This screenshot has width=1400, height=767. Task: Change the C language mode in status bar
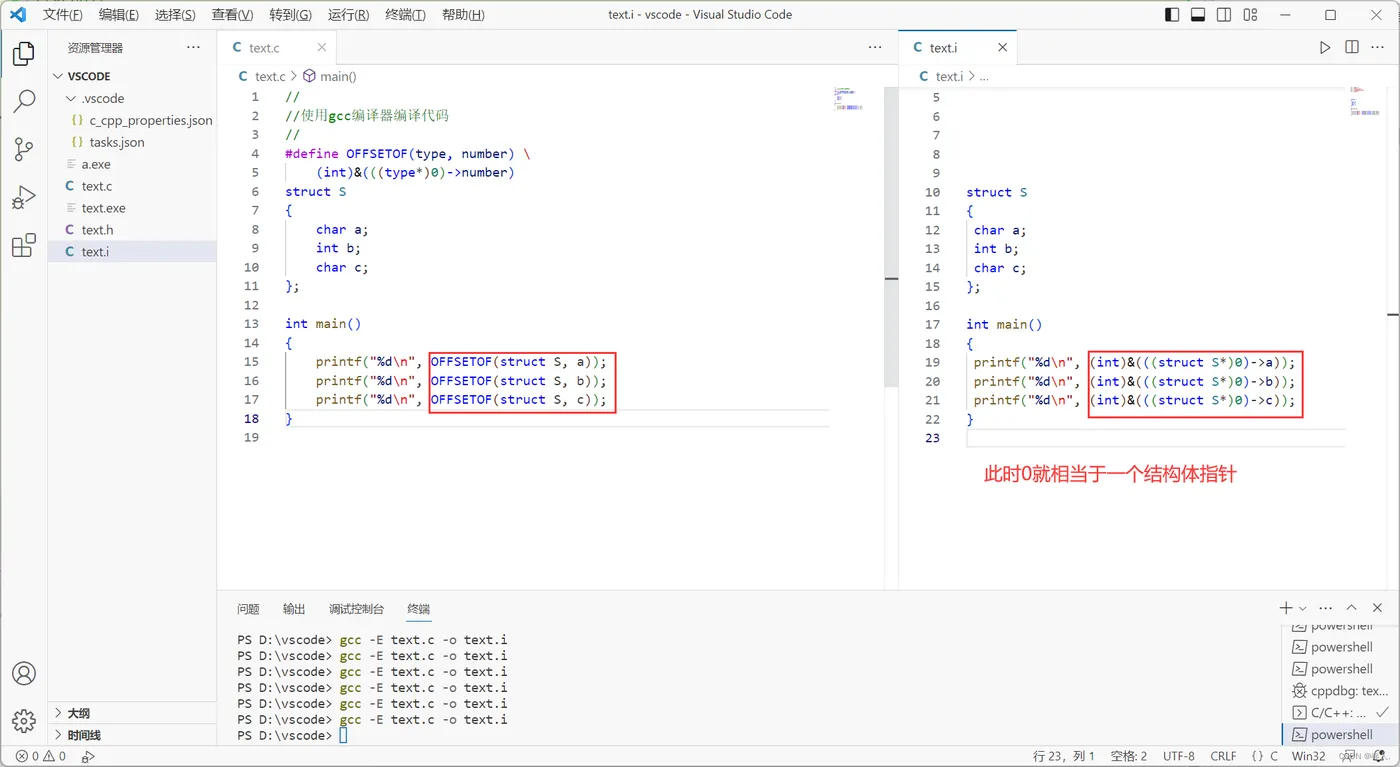tap(1274, 756)
